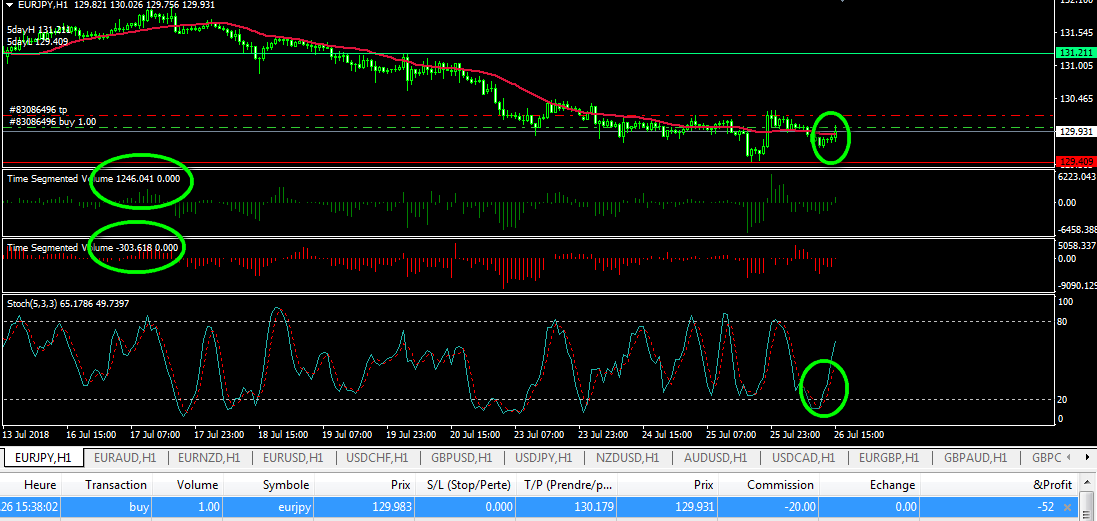Image resolution: width=1097 pixels, height=521 pixels.
Task: Click the #83086496 tp level label
Action: pyautogui.click(x=38, y=110)
